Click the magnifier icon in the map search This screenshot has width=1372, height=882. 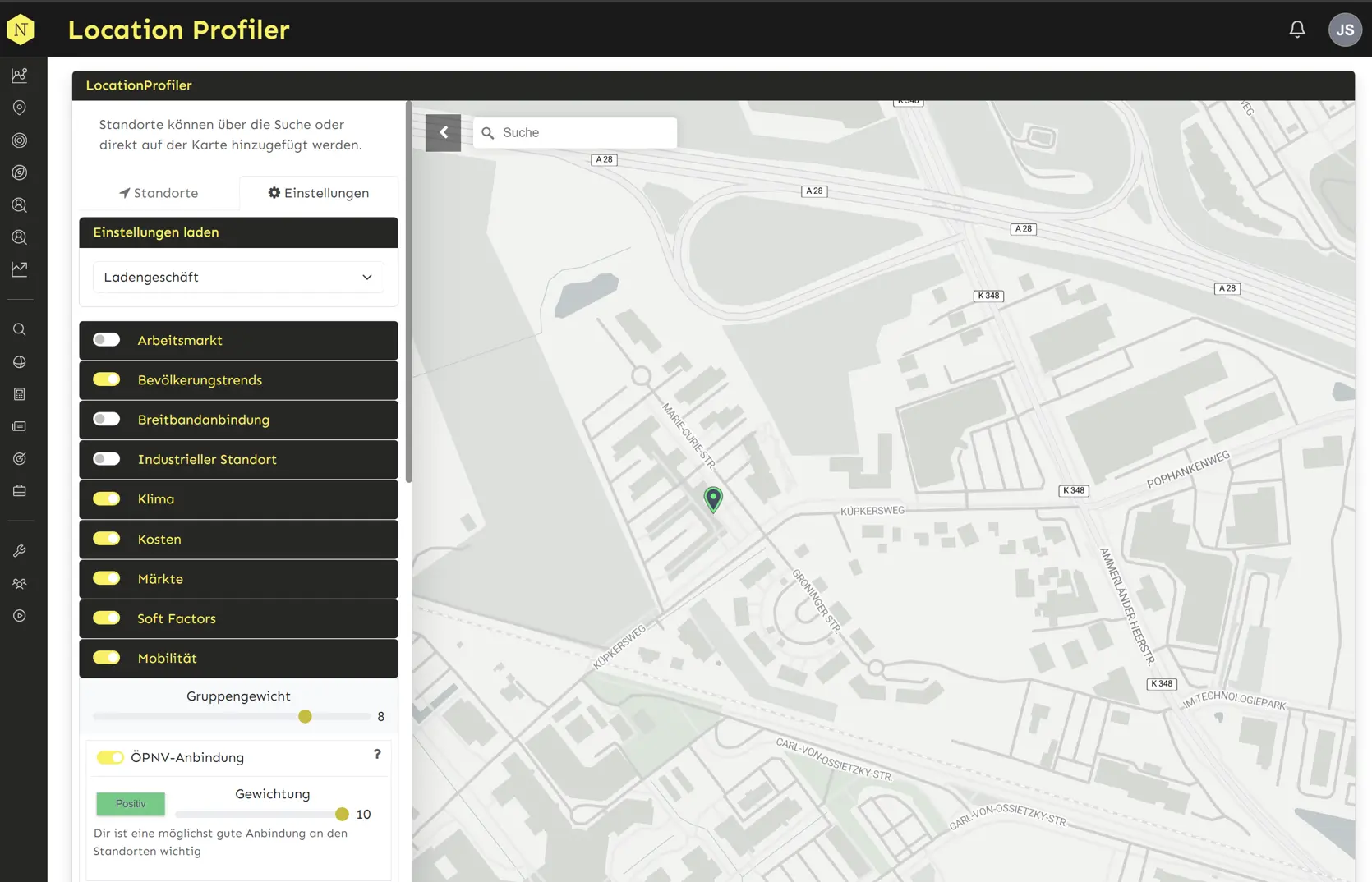point(488,133)
